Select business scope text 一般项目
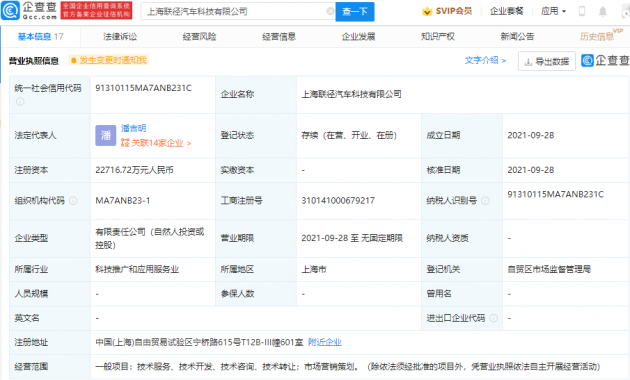 [x=112, y=366]
